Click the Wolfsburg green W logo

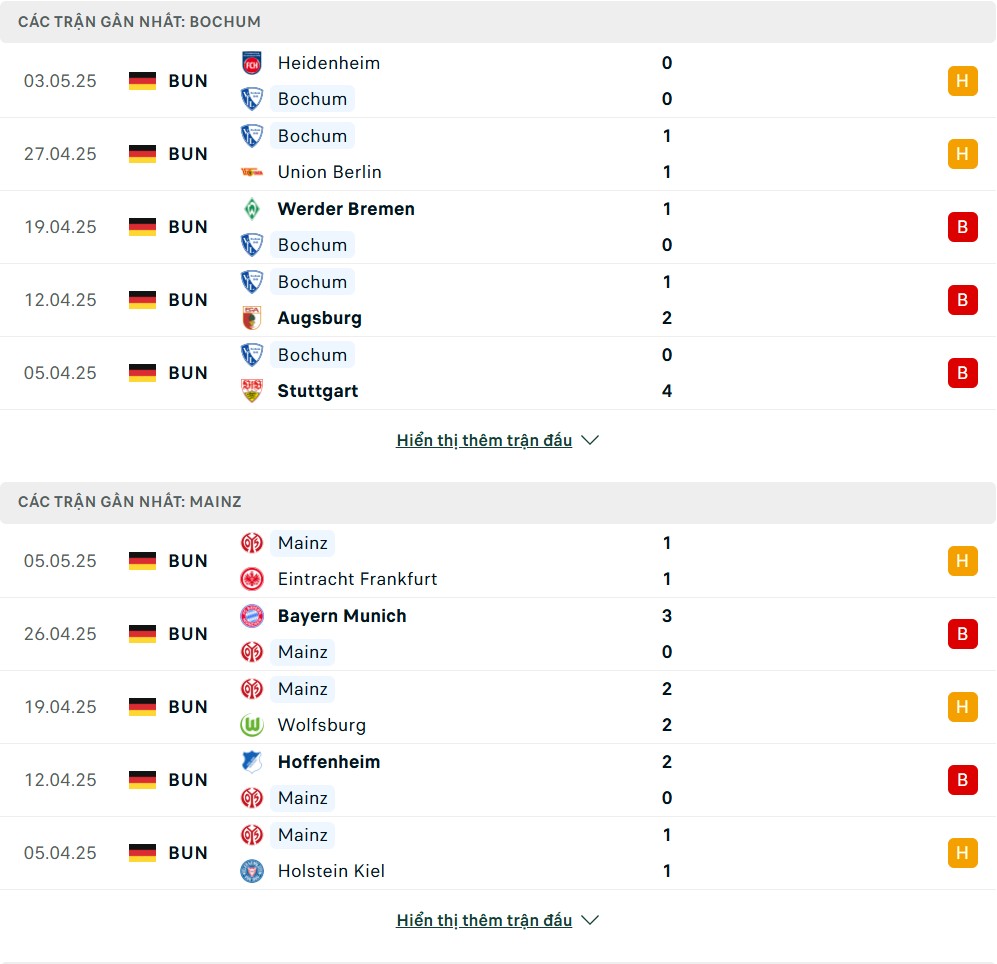tap(252, 725)
